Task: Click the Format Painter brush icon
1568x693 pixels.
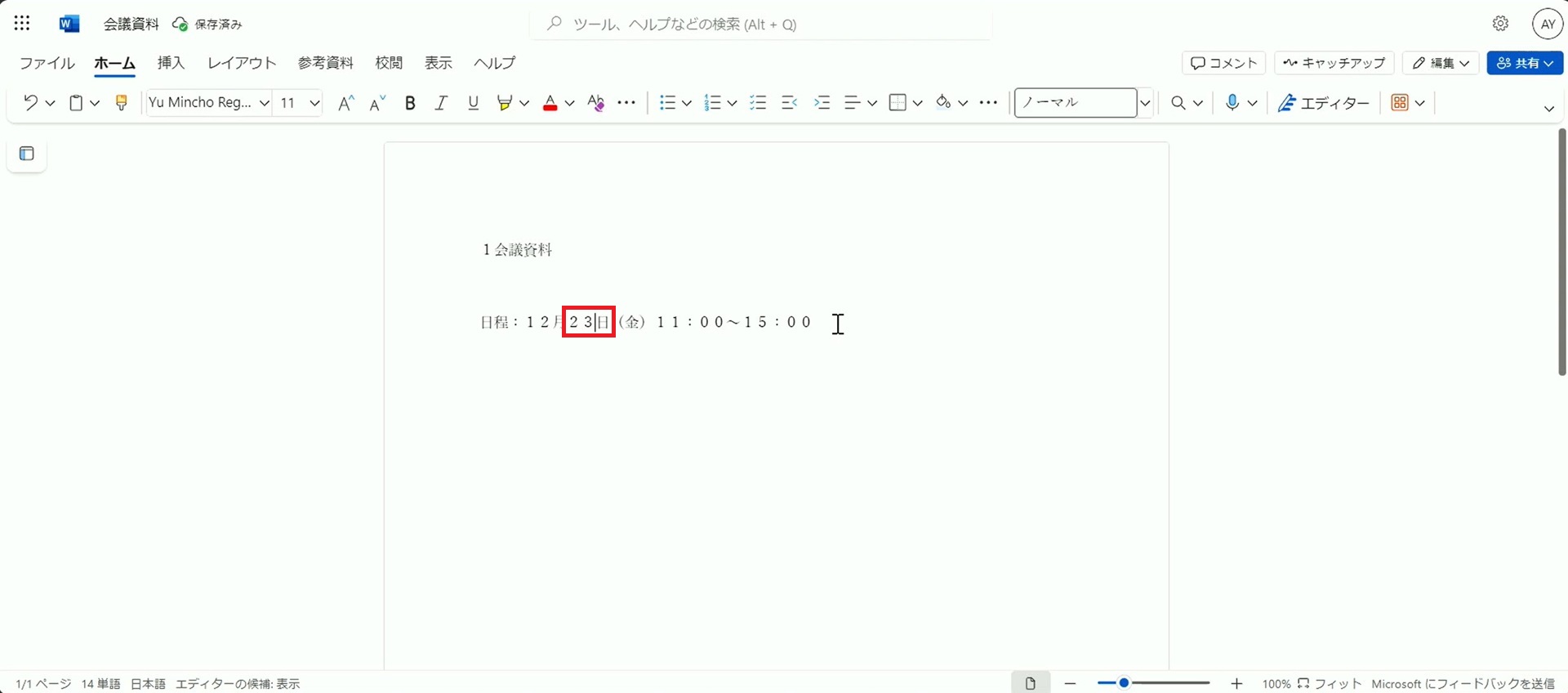Action: (x=122, y=102)
